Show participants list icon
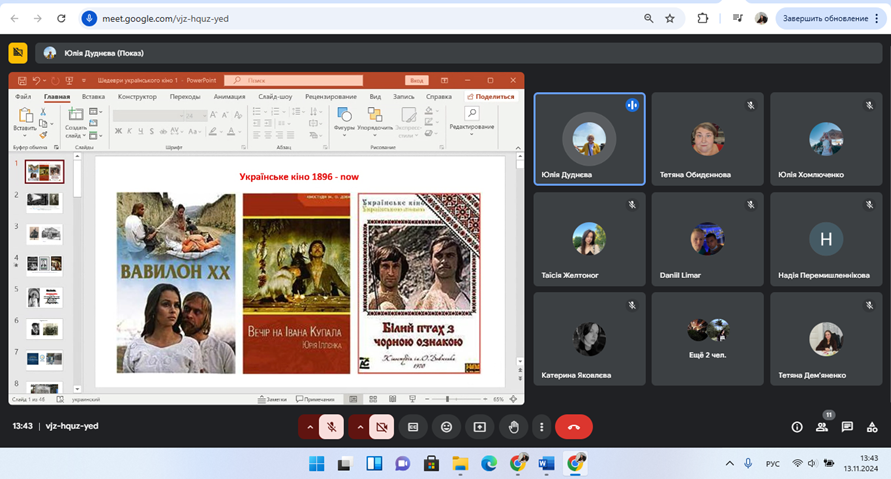 (x=822, y=427)
